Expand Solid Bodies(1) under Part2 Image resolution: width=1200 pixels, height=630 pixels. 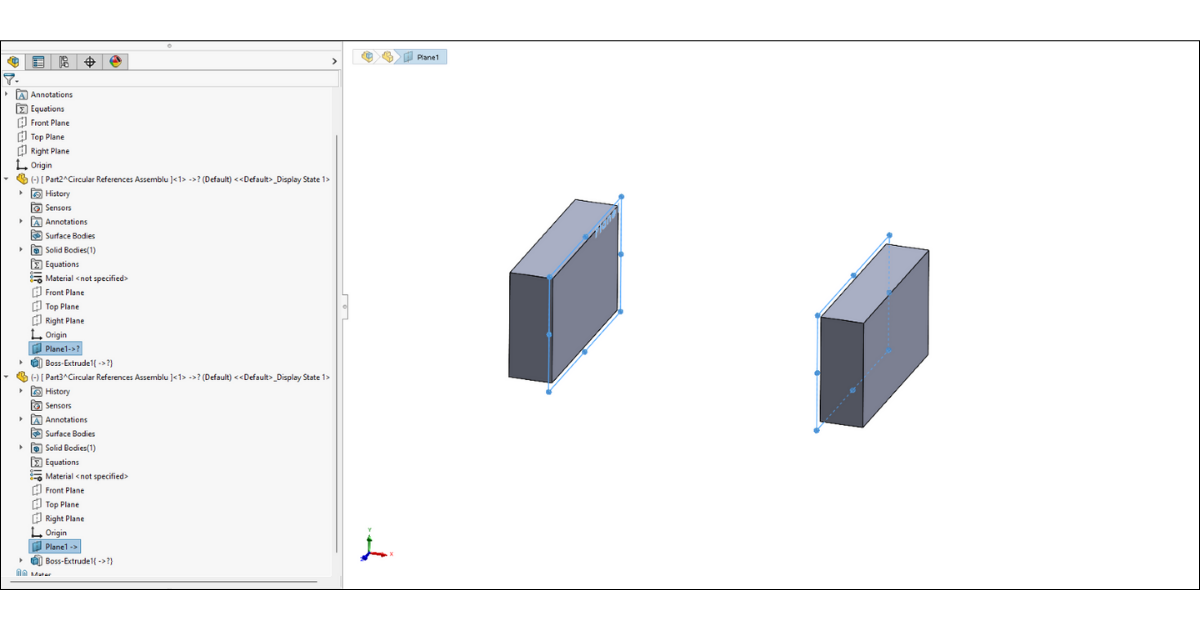tap(21, 250)
